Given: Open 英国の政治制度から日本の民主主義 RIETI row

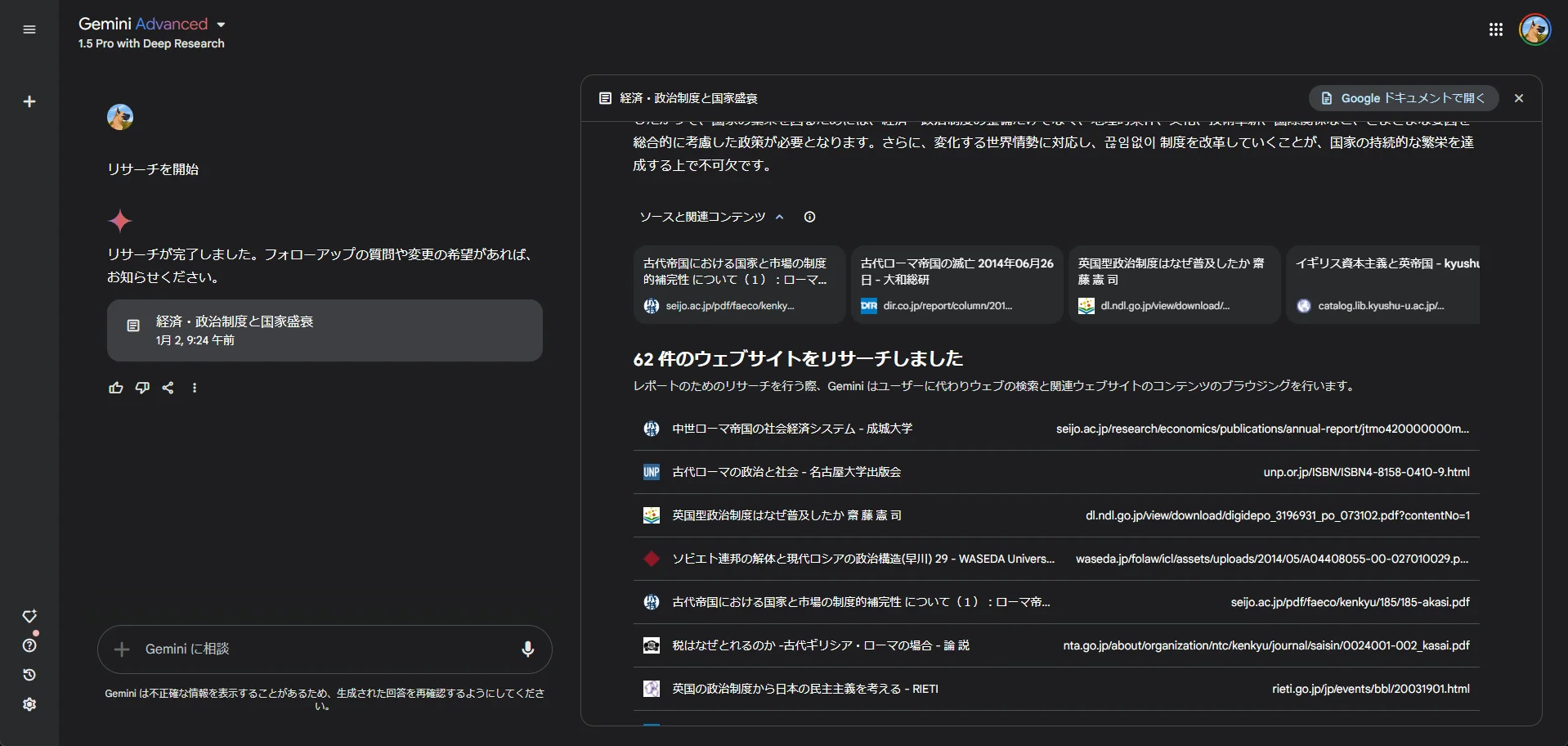Looking at the screenshot, I should [x=1056, y=689].
